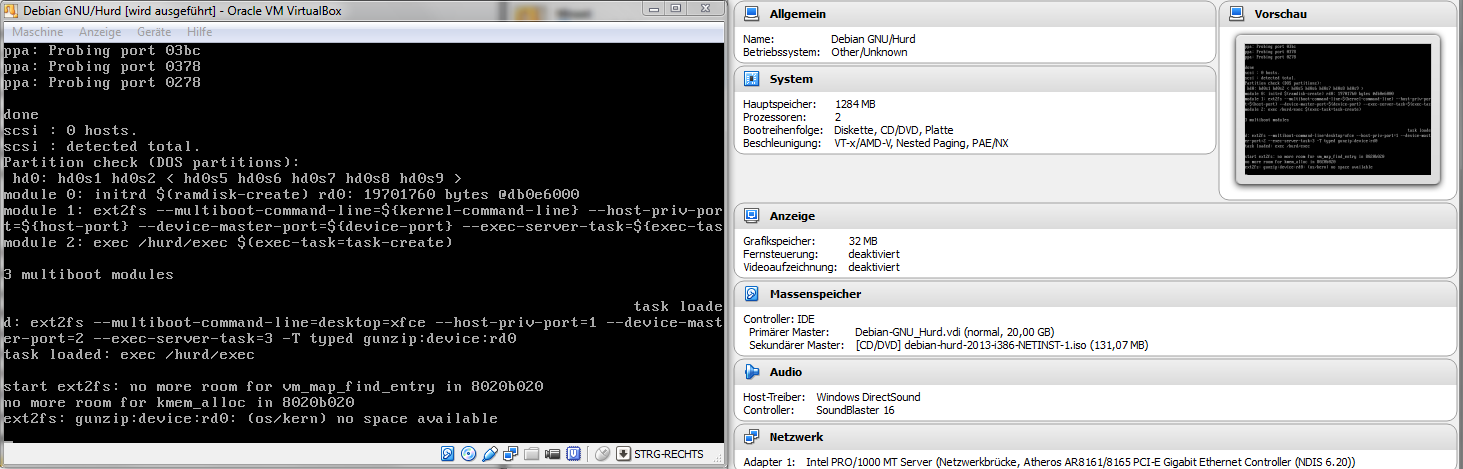Click the console error 'no more room for kmem_alloc'
Image resolution: width=1463 pixels, height=469 pixels.
point(179,402)
